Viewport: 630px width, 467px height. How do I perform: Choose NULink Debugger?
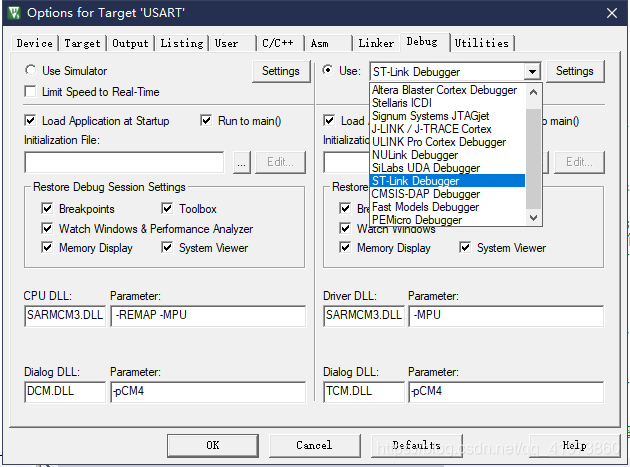[447, 155]
